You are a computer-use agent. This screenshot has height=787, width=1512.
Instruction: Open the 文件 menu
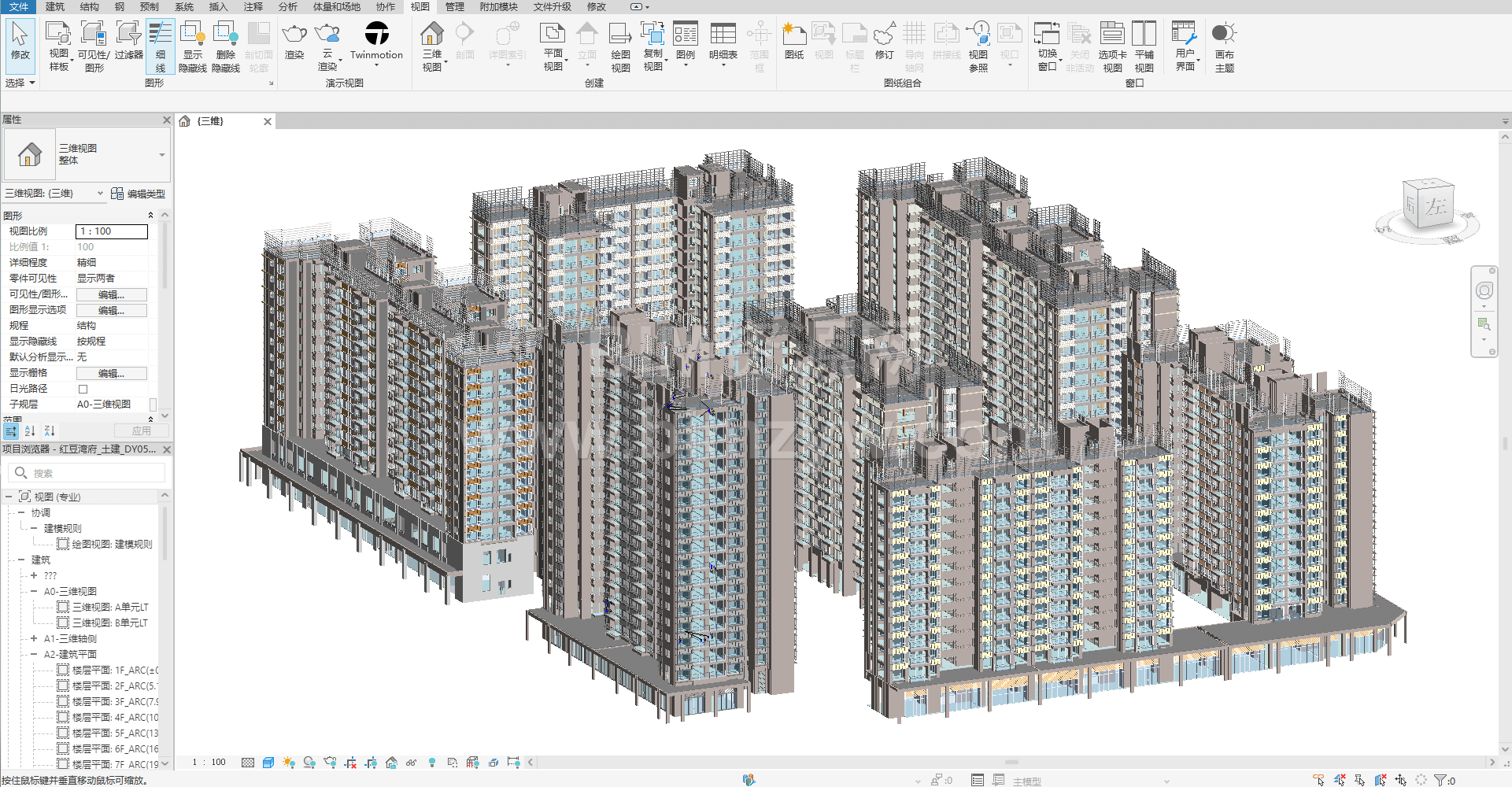(x=18, y=7)
